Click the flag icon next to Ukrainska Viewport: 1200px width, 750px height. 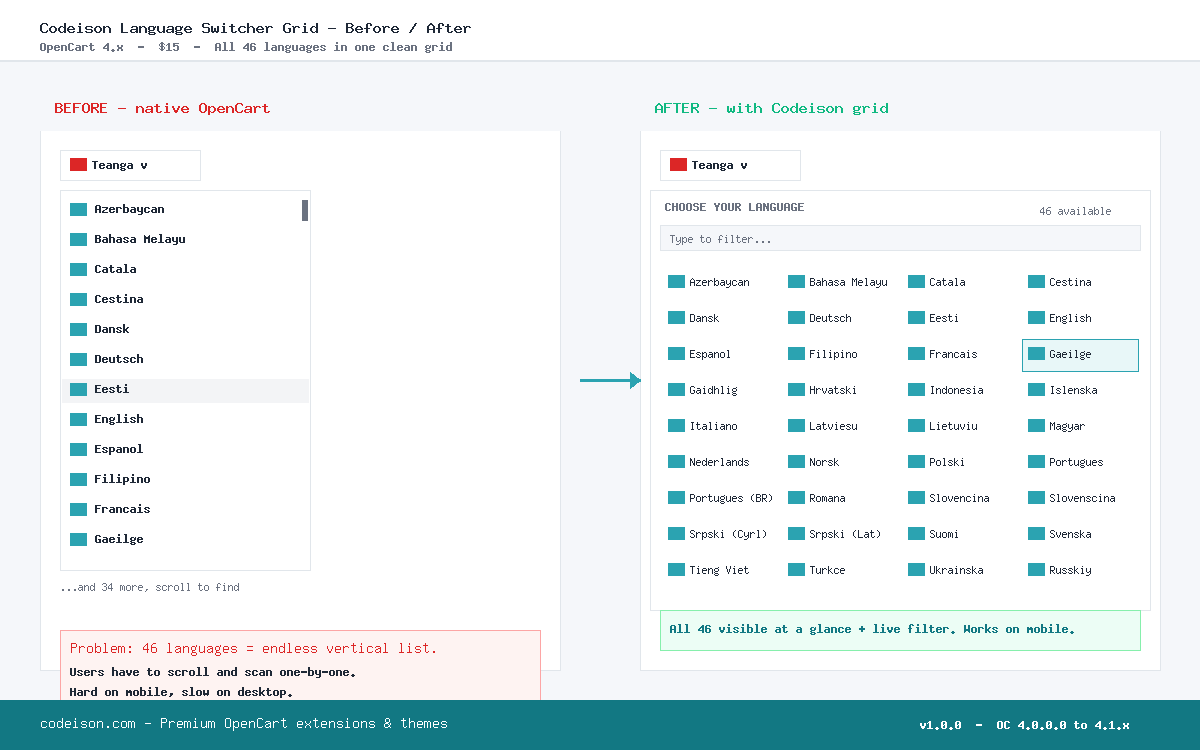click(916, 569)
